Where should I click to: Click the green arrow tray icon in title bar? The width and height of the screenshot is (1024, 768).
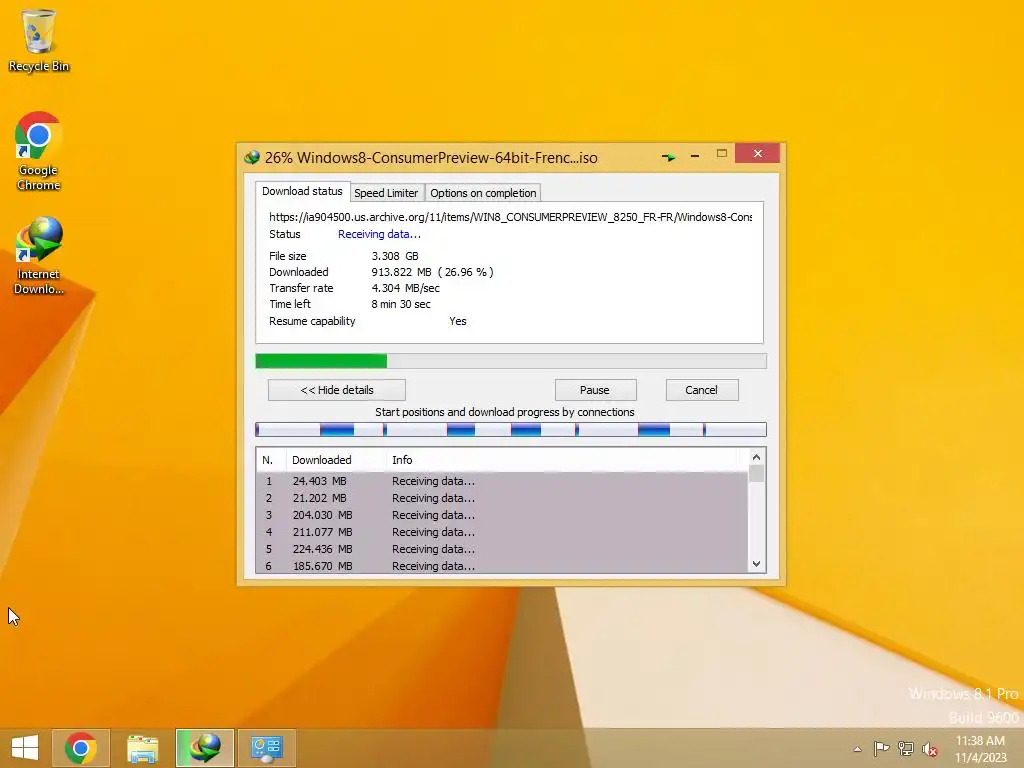click(x=668, y=157)
